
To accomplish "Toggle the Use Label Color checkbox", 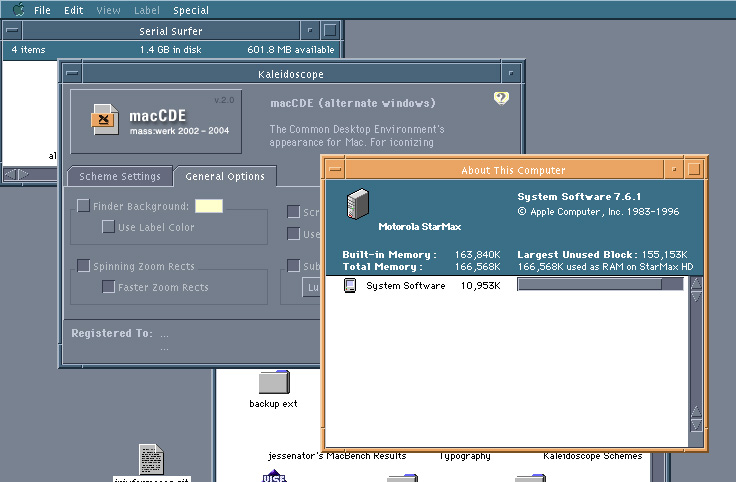I will (108, 227).
